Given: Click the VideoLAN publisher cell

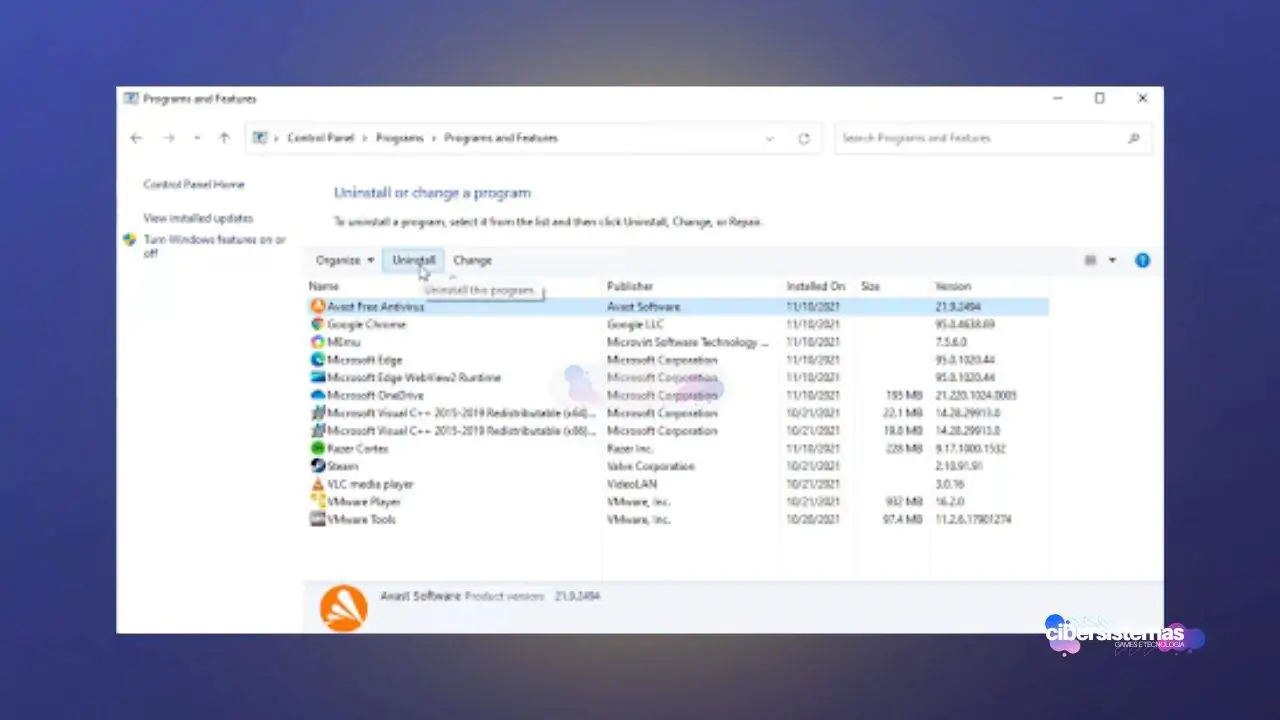Looking at the screenshot, I should tap(630, 484).
